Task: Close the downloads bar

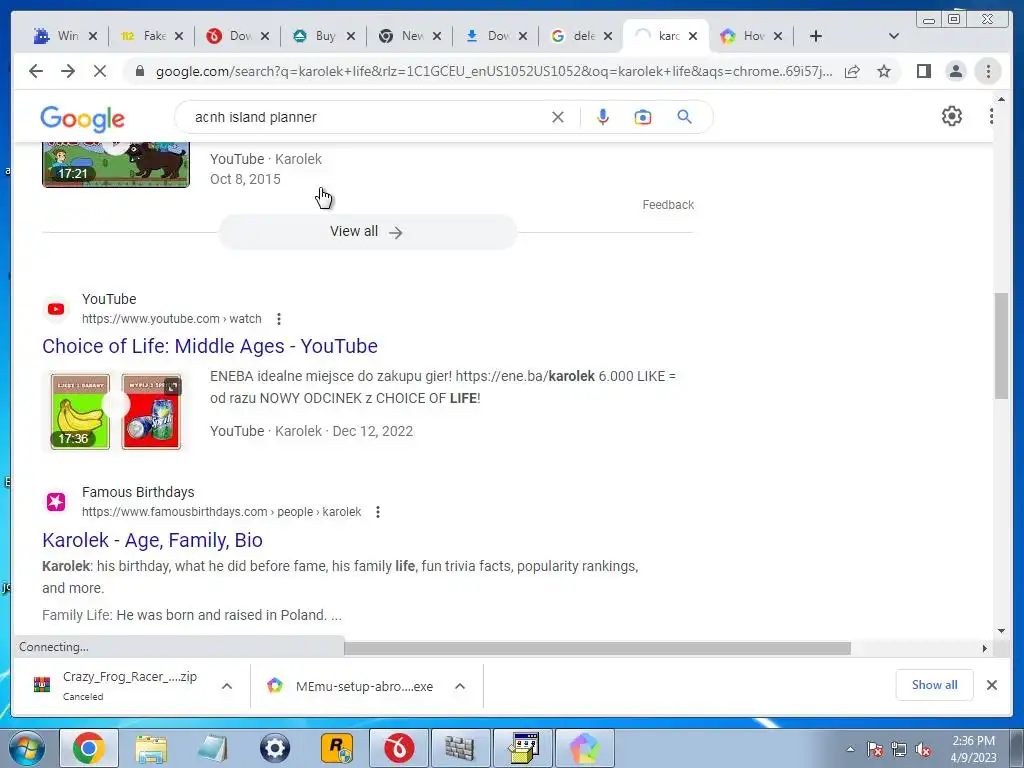Action: point(991,685)
